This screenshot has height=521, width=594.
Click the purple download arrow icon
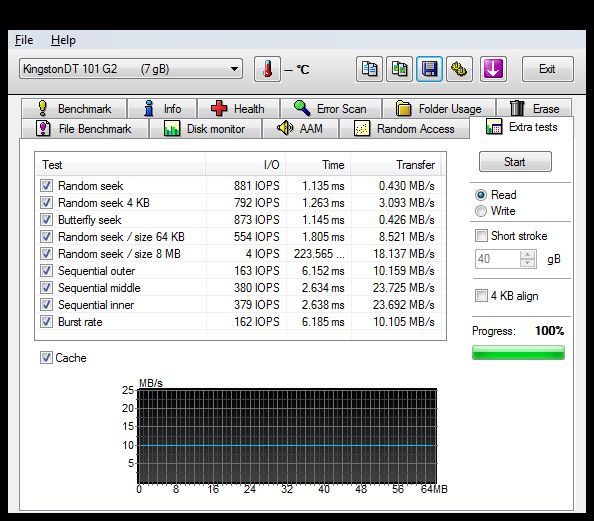(x=493, y=69)
